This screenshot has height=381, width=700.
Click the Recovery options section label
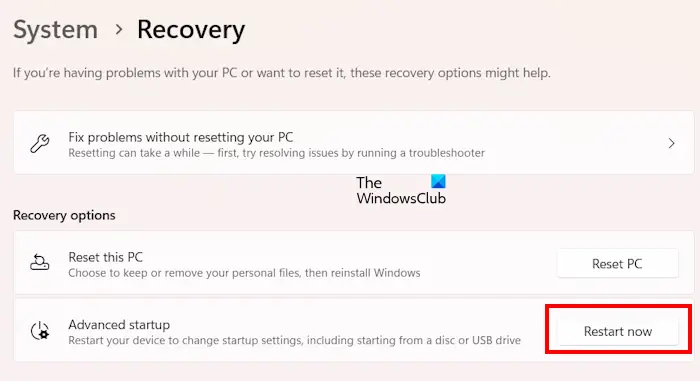pos(64,215)
